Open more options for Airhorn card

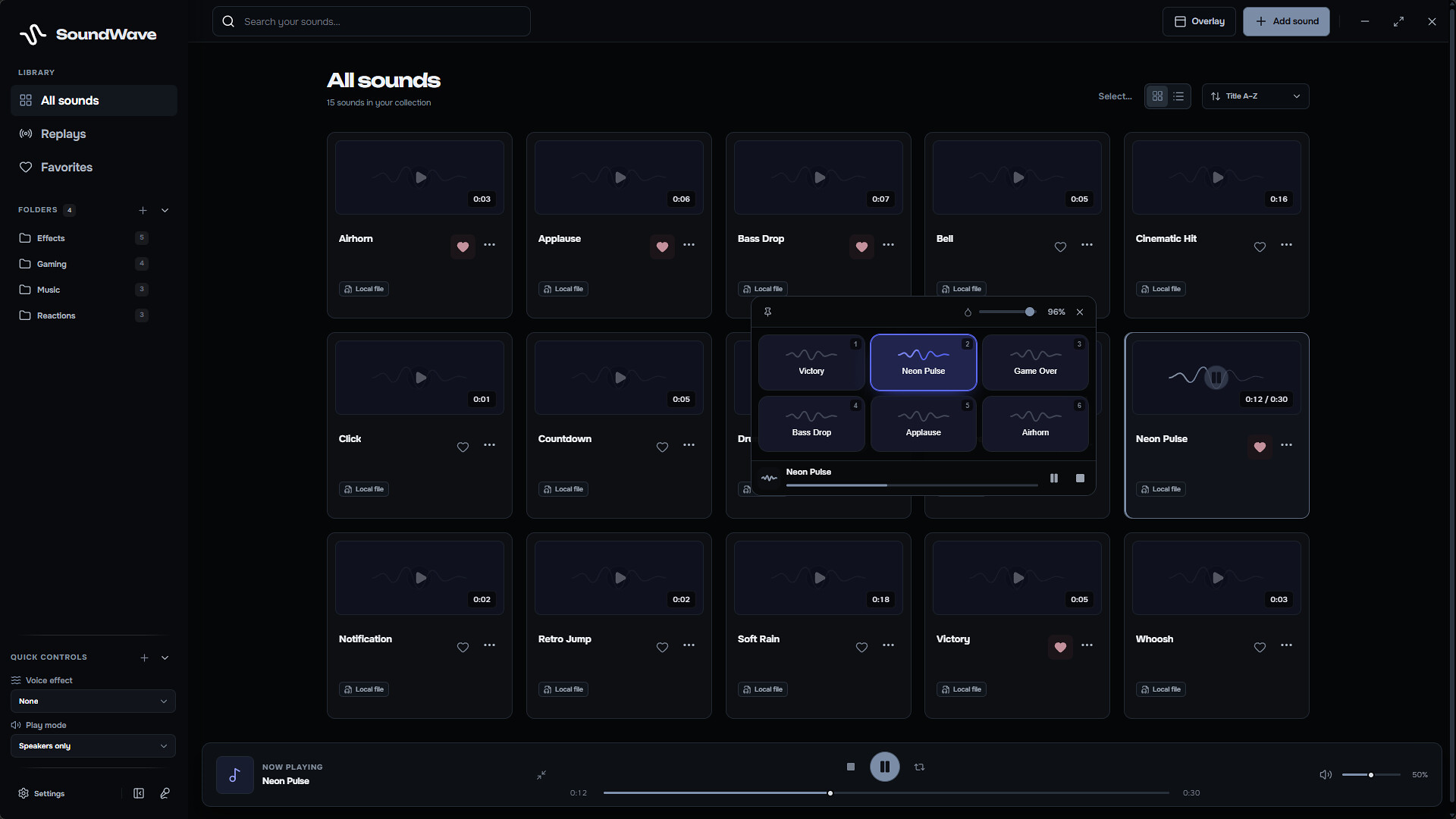pos(490,245)
